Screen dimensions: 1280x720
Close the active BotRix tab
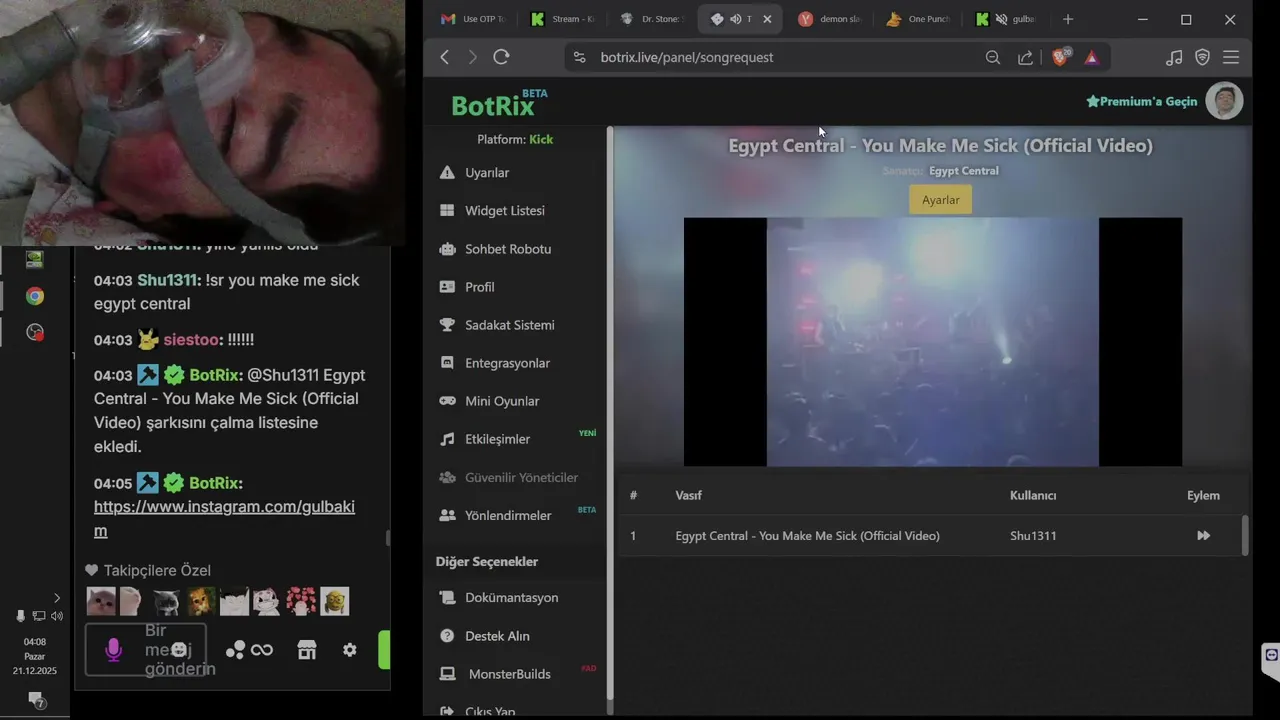coord(767,19)
